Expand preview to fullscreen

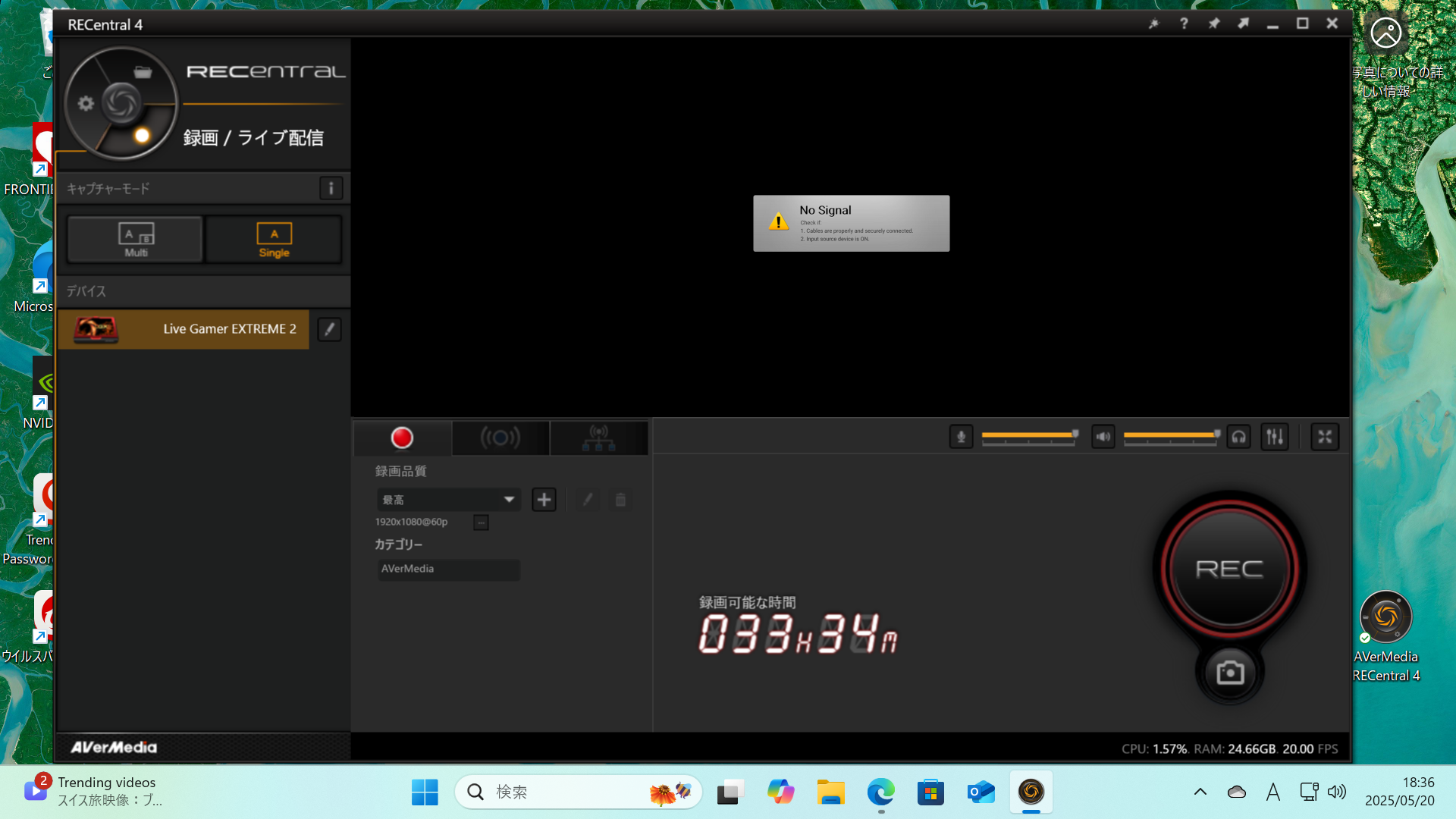pyautogui.click(x=1325, y=437)
